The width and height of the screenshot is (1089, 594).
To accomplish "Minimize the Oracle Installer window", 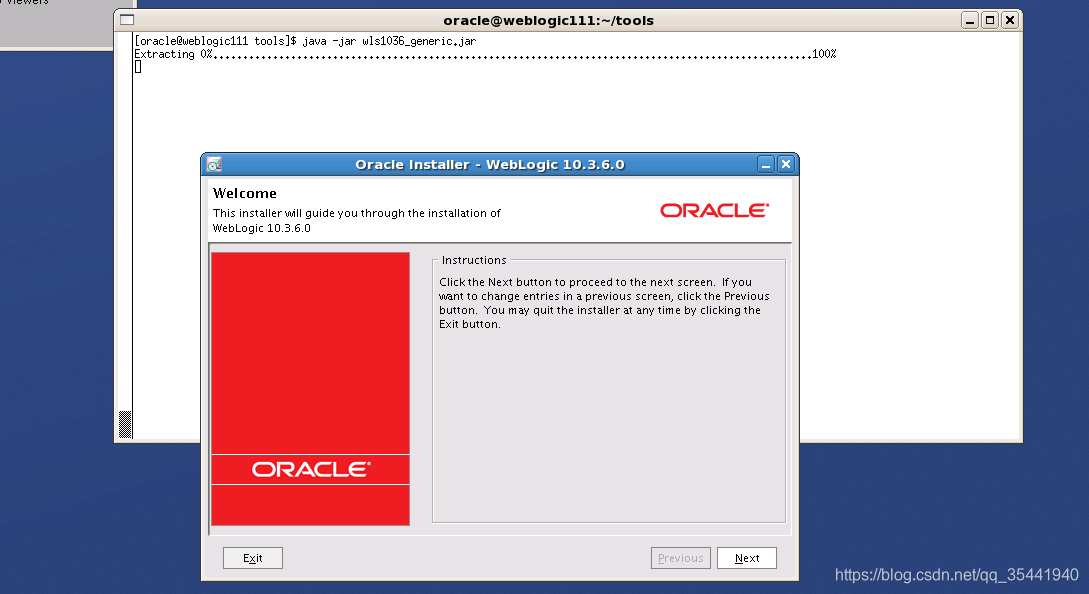I will point(765,165).
